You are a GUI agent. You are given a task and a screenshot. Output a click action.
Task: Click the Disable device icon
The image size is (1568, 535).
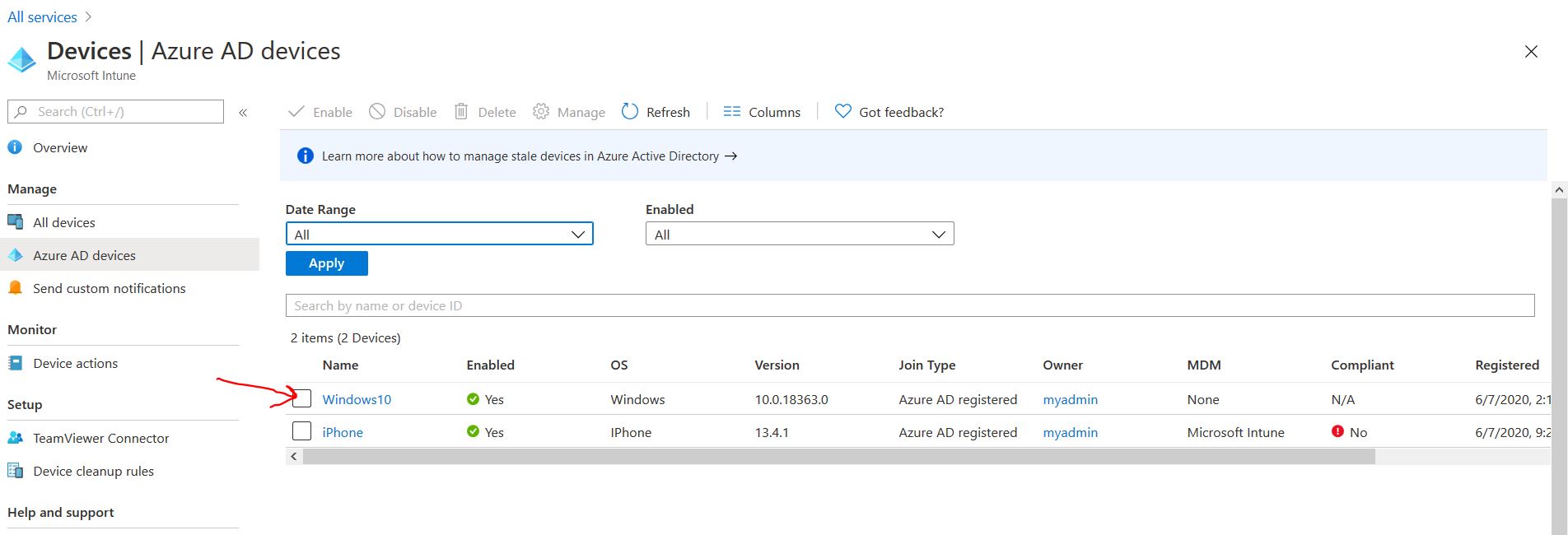point(377,112)
